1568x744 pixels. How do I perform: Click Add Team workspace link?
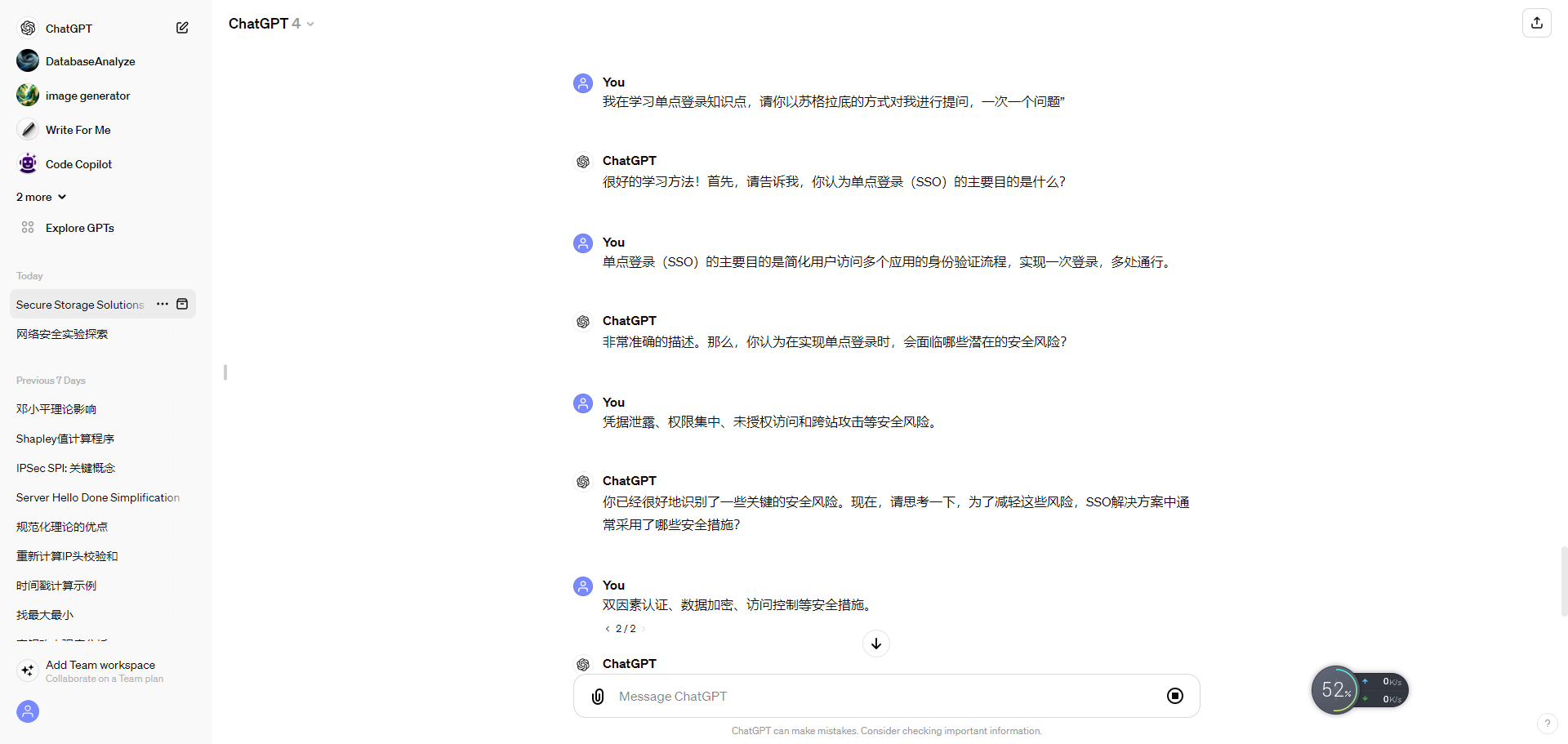coord(100,665)
